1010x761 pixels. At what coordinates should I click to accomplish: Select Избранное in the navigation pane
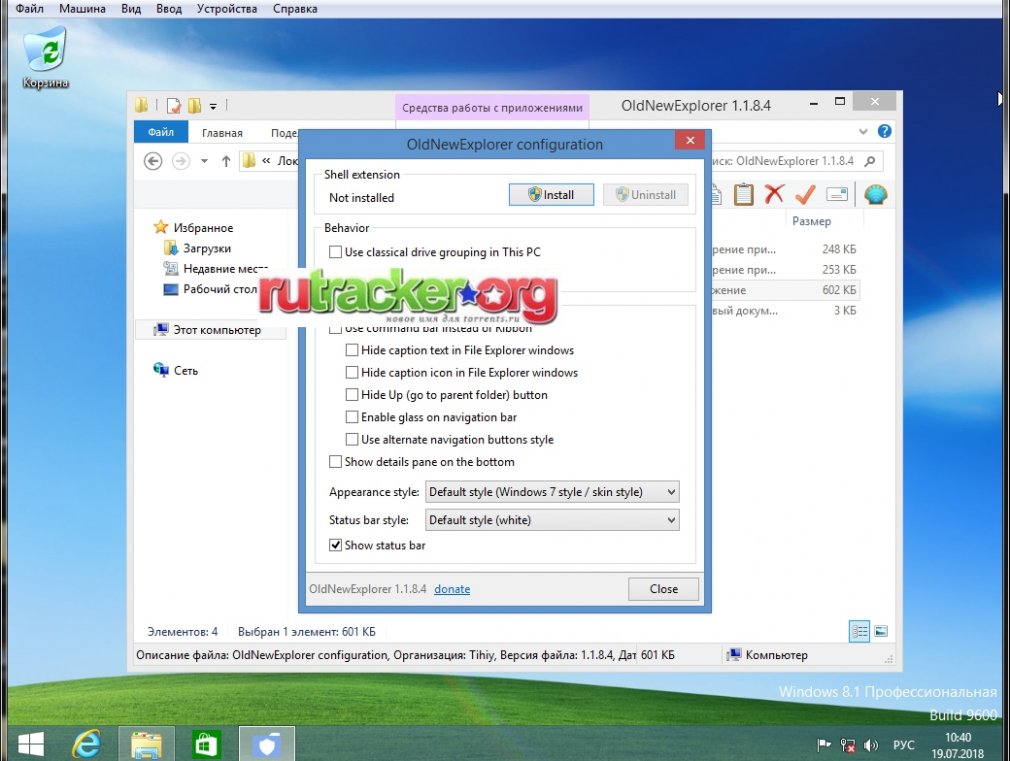tap(193, 227)
